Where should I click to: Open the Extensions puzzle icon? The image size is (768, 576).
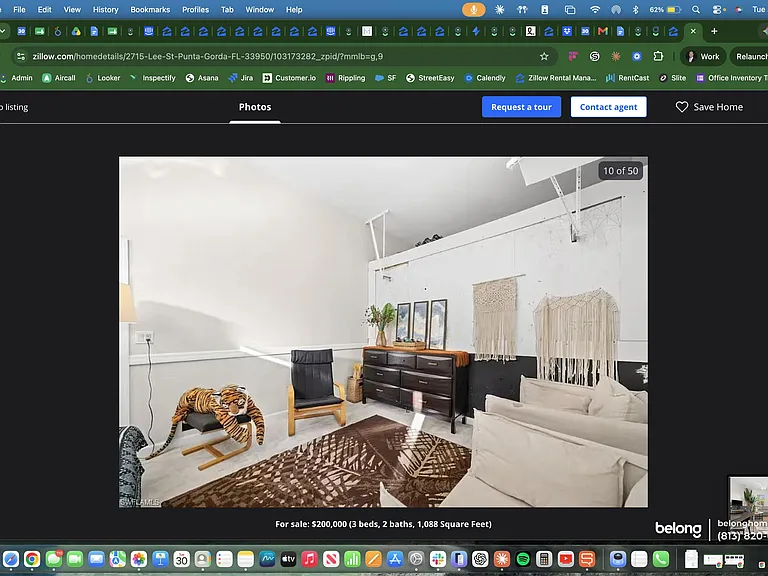tap(658, 56)
